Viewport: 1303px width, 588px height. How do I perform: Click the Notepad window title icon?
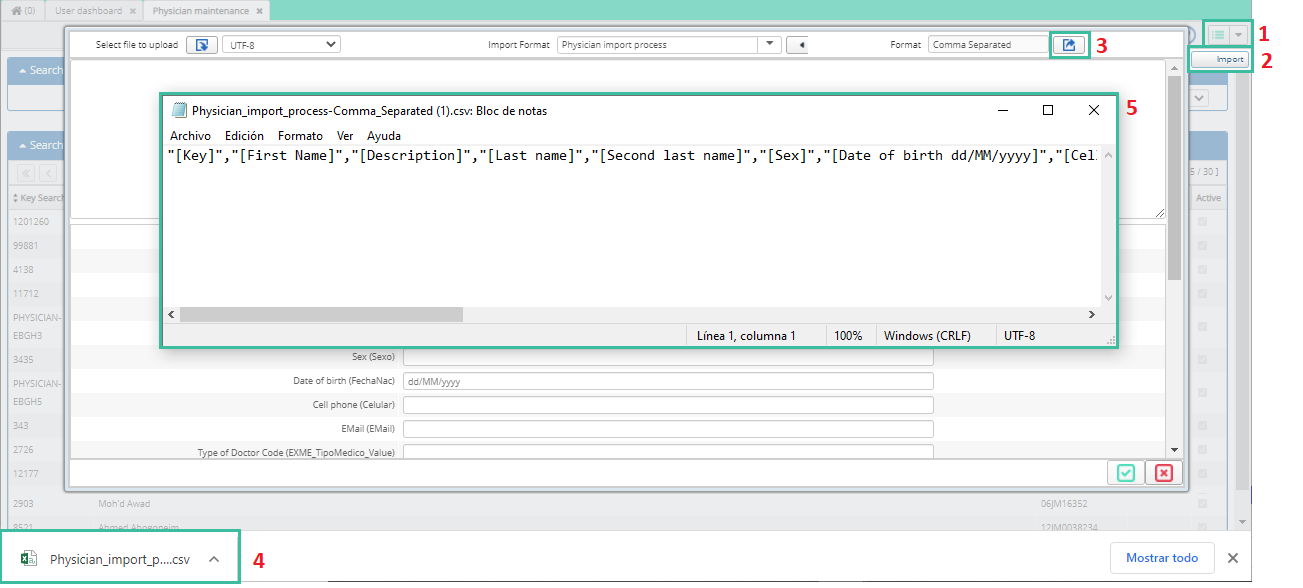point(179,111)
